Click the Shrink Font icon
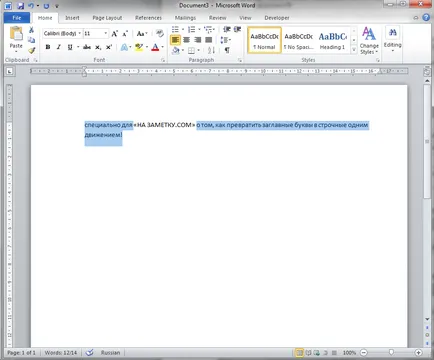 125,34
